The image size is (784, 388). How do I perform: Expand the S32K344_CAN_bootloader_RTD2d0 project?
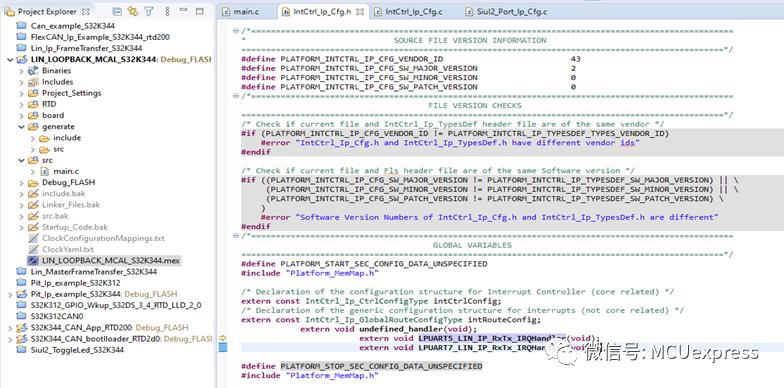point(10,339)
